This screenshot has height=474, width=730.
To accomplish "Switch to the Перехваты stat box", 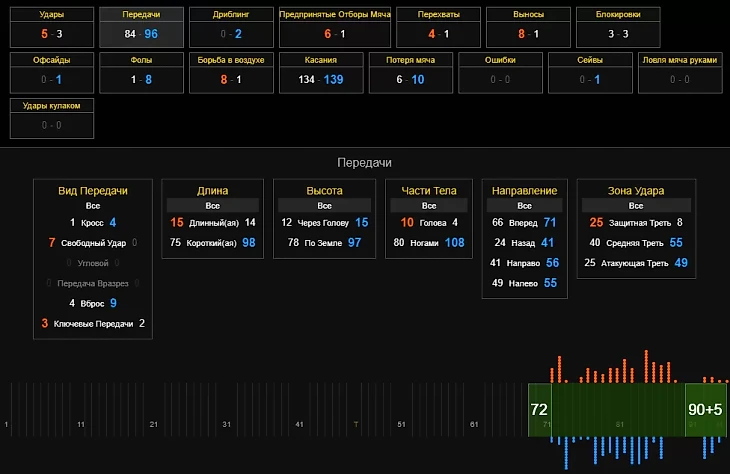I will coord(432,27).
